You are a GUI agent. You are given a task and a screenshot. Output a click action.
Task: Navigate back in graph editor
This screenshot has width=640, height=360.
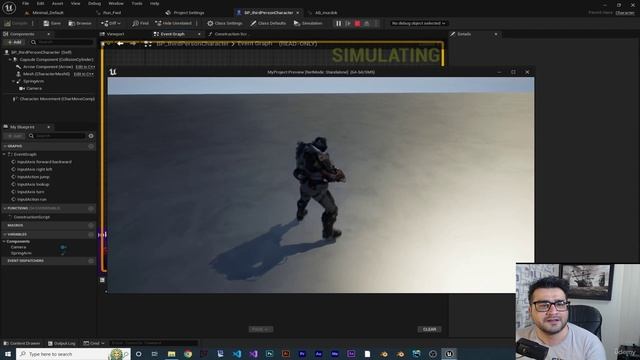tap(120, 43)
